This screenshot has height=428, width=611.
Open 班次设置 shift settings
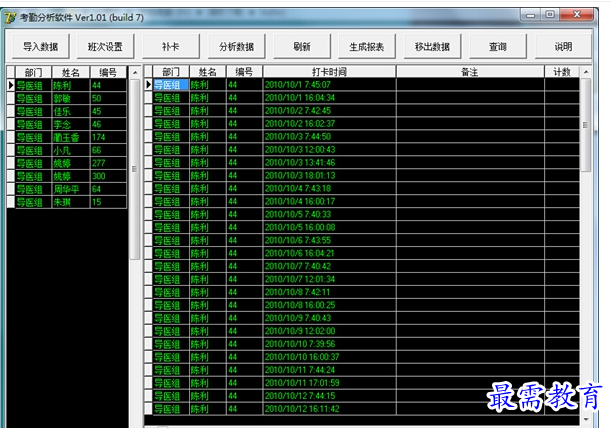(x=105, y=47)
